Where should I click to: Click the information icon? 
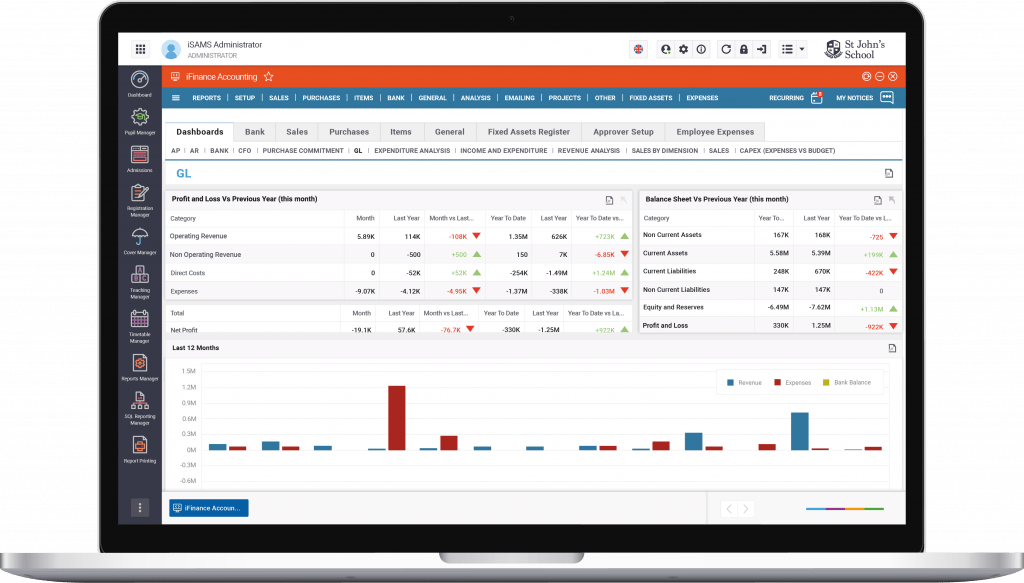701,49
